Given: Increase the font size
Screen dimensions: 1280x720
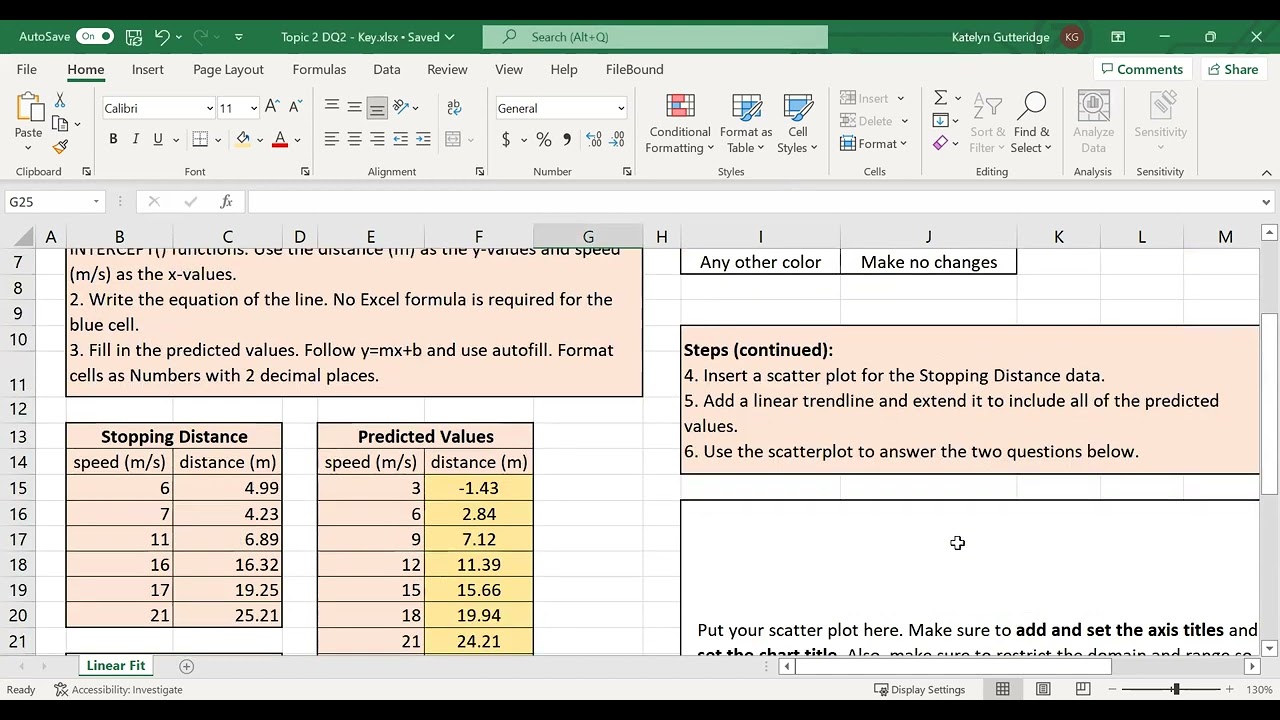Looking at the screenshot, I should [274, 108].
